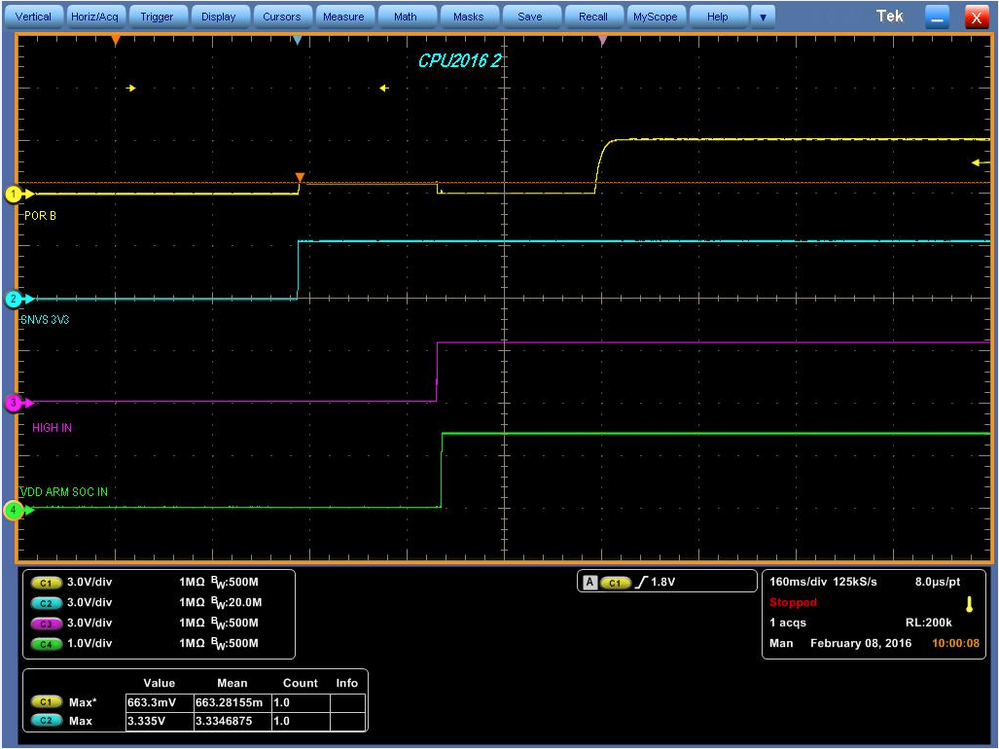The image size is (999, 749).
Task: Select the VDD ARM SOC IN label
Action: (x=64, y=492)
